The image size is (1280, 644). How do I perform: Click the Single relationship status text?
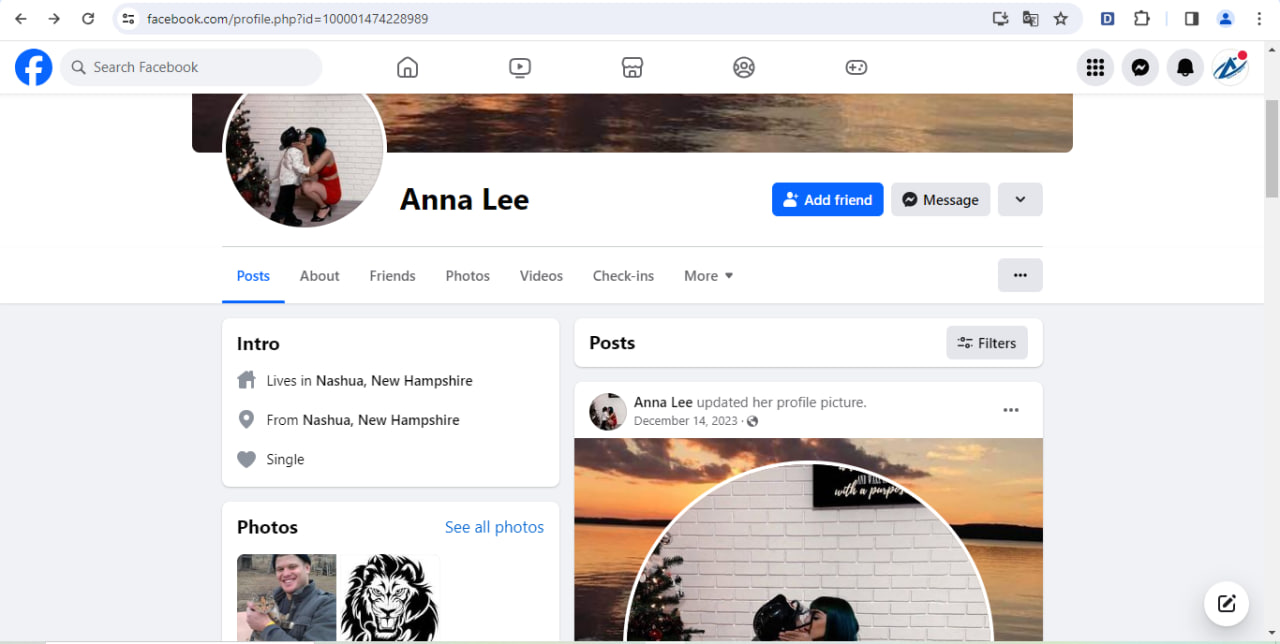pyautogui.click(x=285, y=459)
